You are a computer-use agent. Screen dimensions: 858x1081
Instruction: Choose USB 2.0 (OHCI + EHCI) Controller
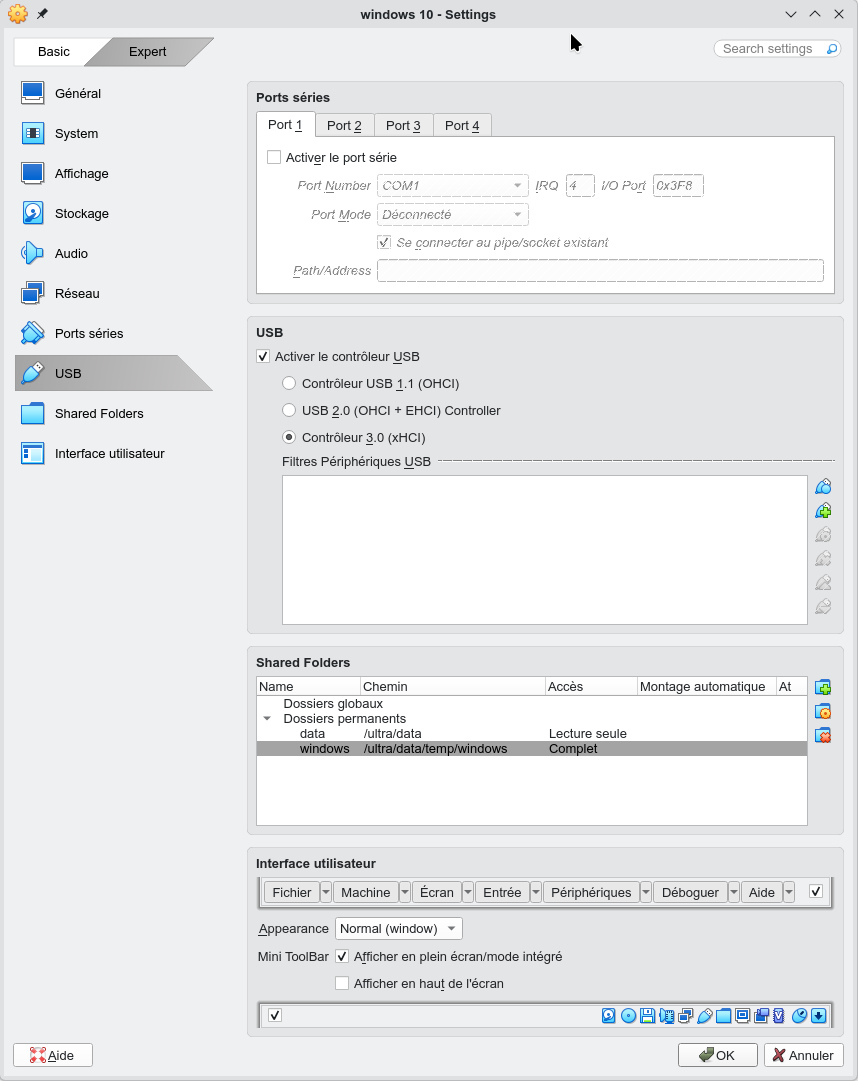[290, 411]
